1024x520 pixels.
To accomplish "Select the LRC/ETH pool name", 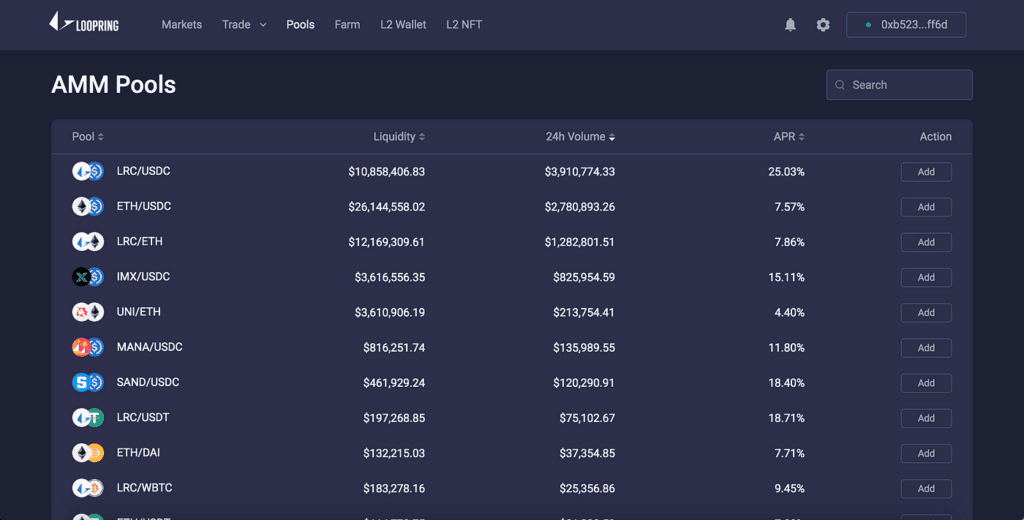I will [139, 242].
